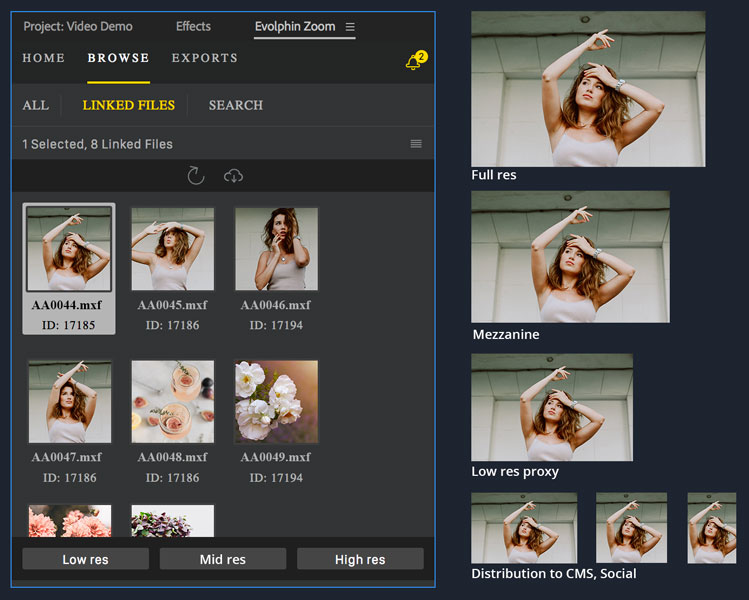Click the AA0049.mxf file name

click(x=276, y=457)
